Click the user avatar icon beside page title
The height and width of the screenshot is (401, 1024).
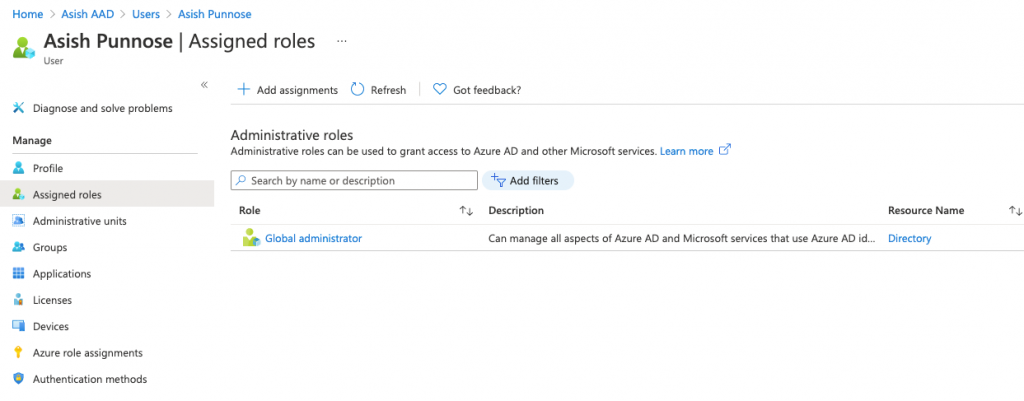click(24, 48)
